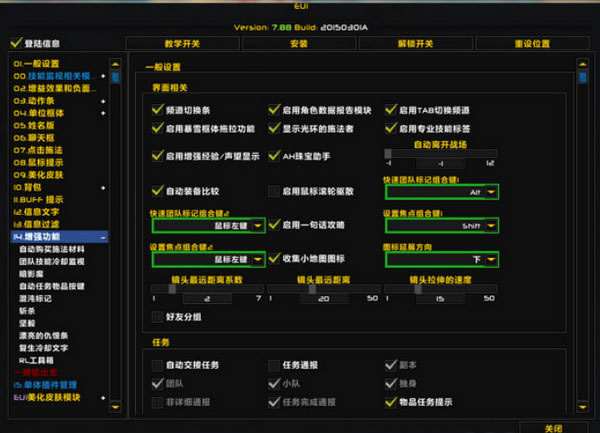Switch to the 教学开关 tab
Viewport: 600px width, 433px height.
(183, 44)
